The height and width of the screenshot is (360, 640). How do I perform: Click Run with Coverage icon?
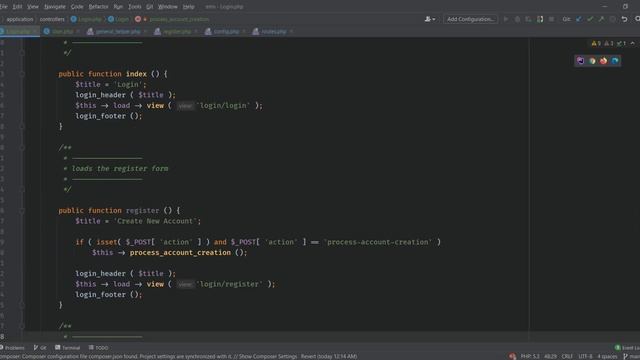coord(528,19)
